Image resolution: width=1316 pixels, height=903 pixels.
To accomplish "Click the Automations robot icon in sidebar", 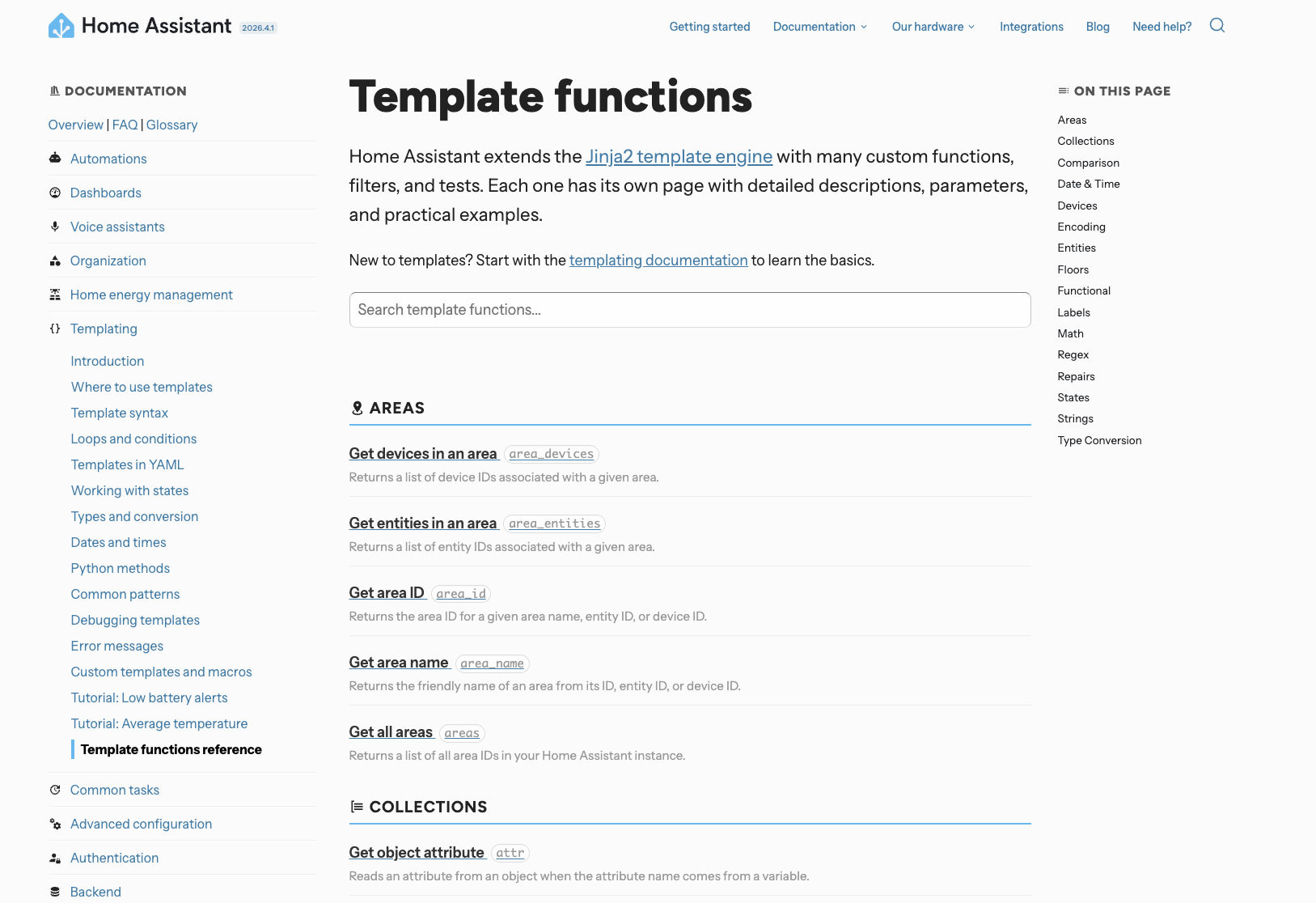I will point(55,159).
